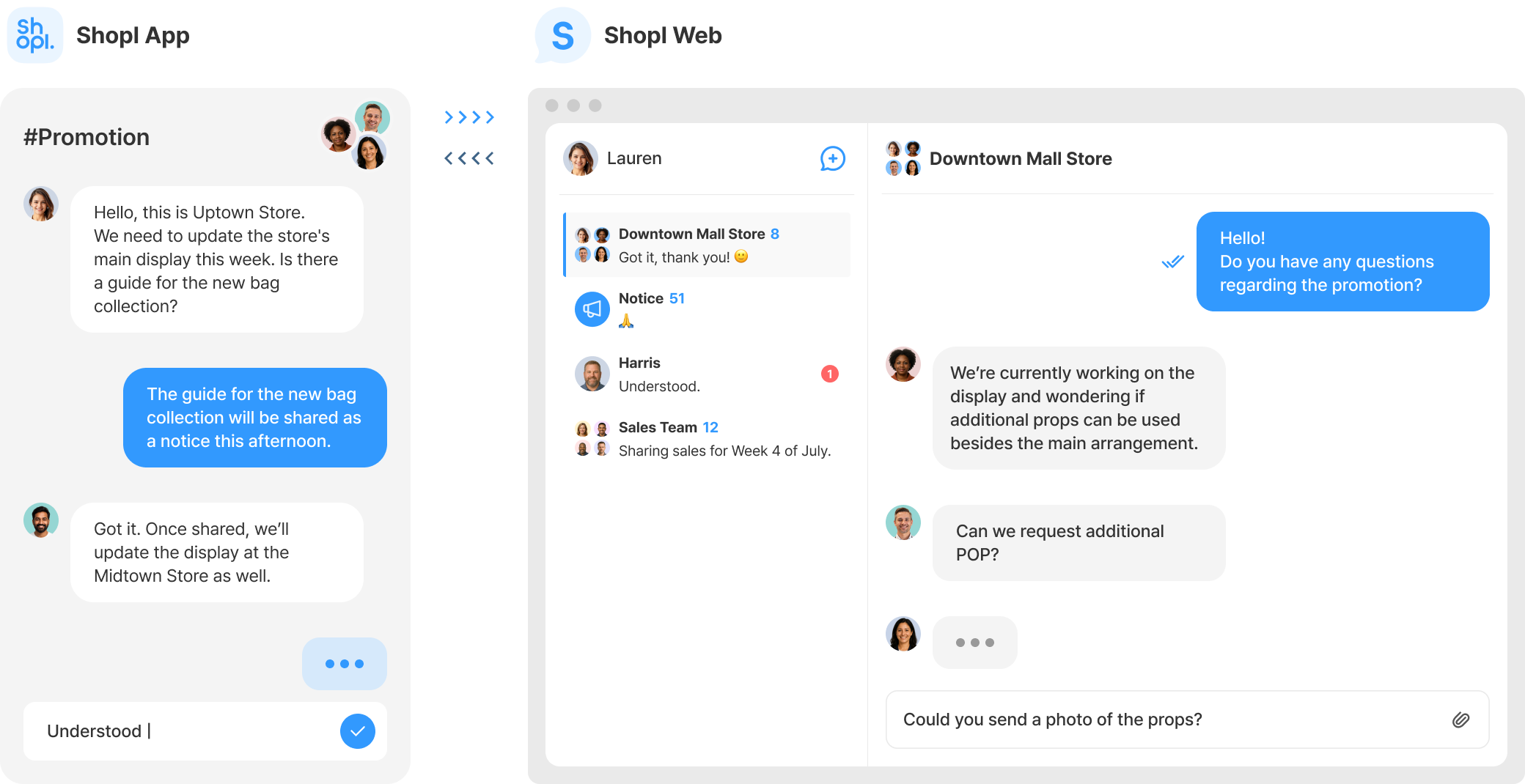The width and height of the screenshot is (1525, 784).
Task: Click the gray typing indicator bubble in web
Action: pyautogui.click(x=975, y=643)
